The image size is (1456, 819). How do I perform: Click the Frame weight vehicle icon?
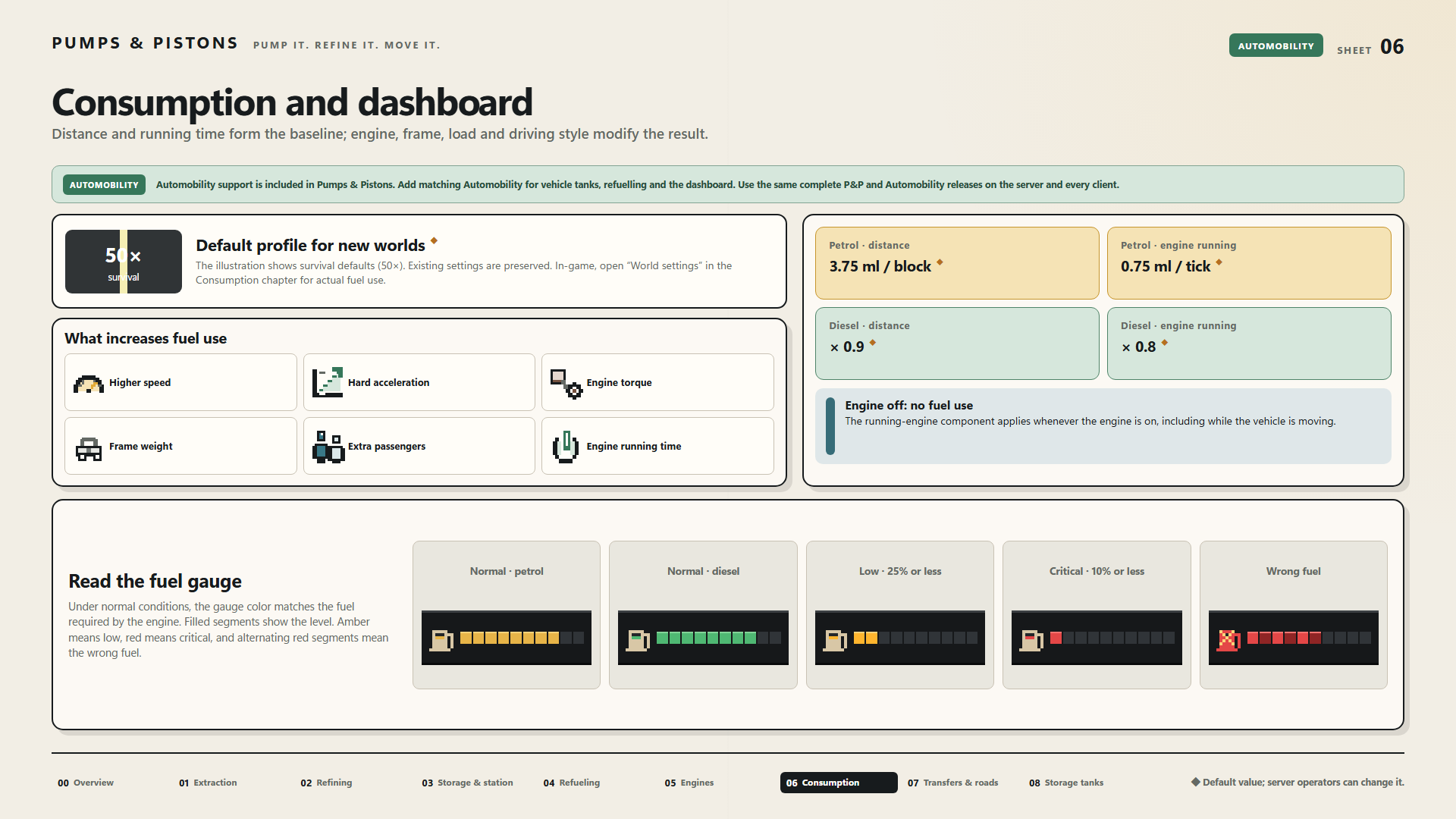pos(89,448)
